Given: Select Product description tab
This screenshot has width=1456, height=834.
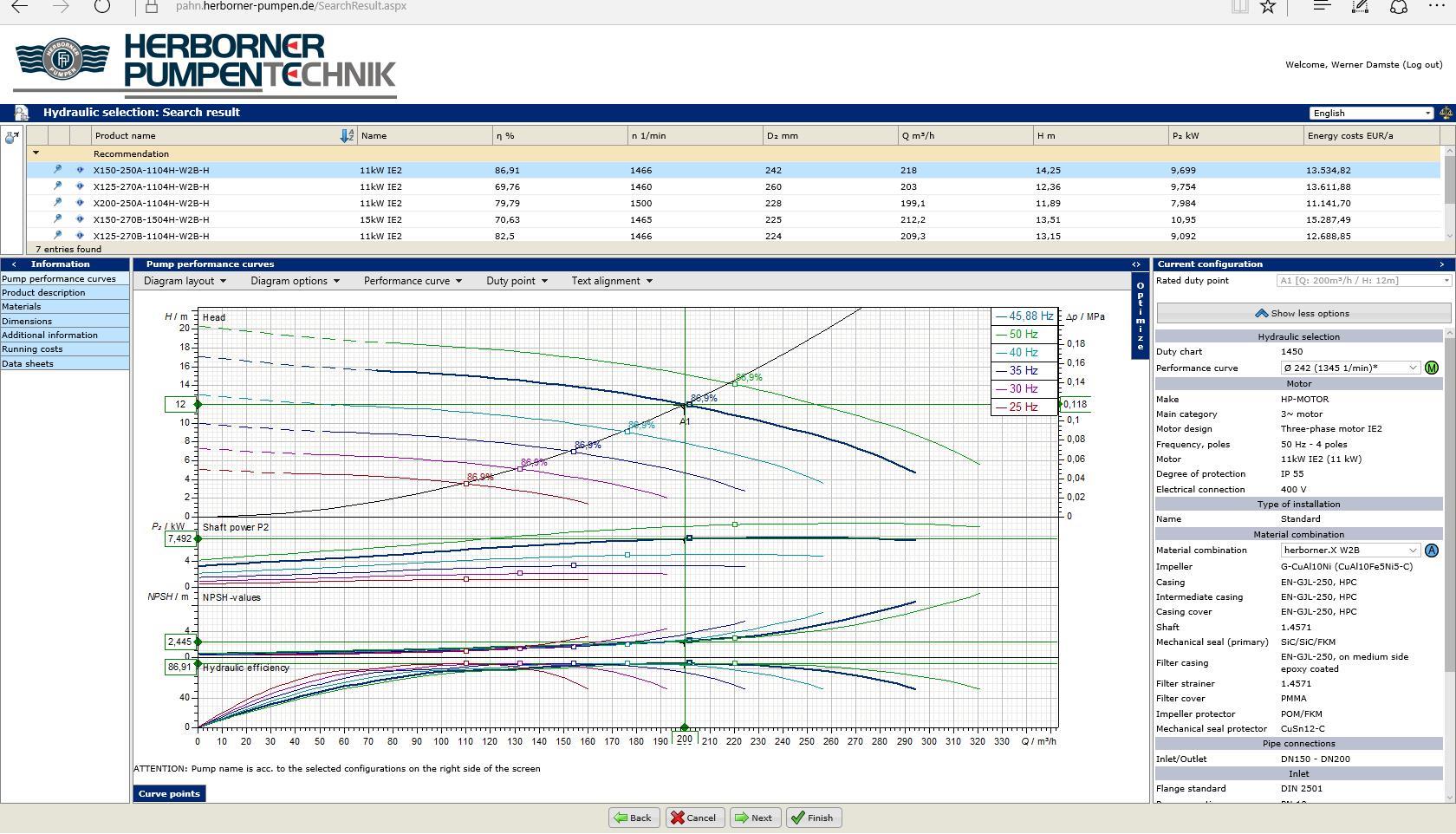Looking at the screenshot, I should 65,293.
